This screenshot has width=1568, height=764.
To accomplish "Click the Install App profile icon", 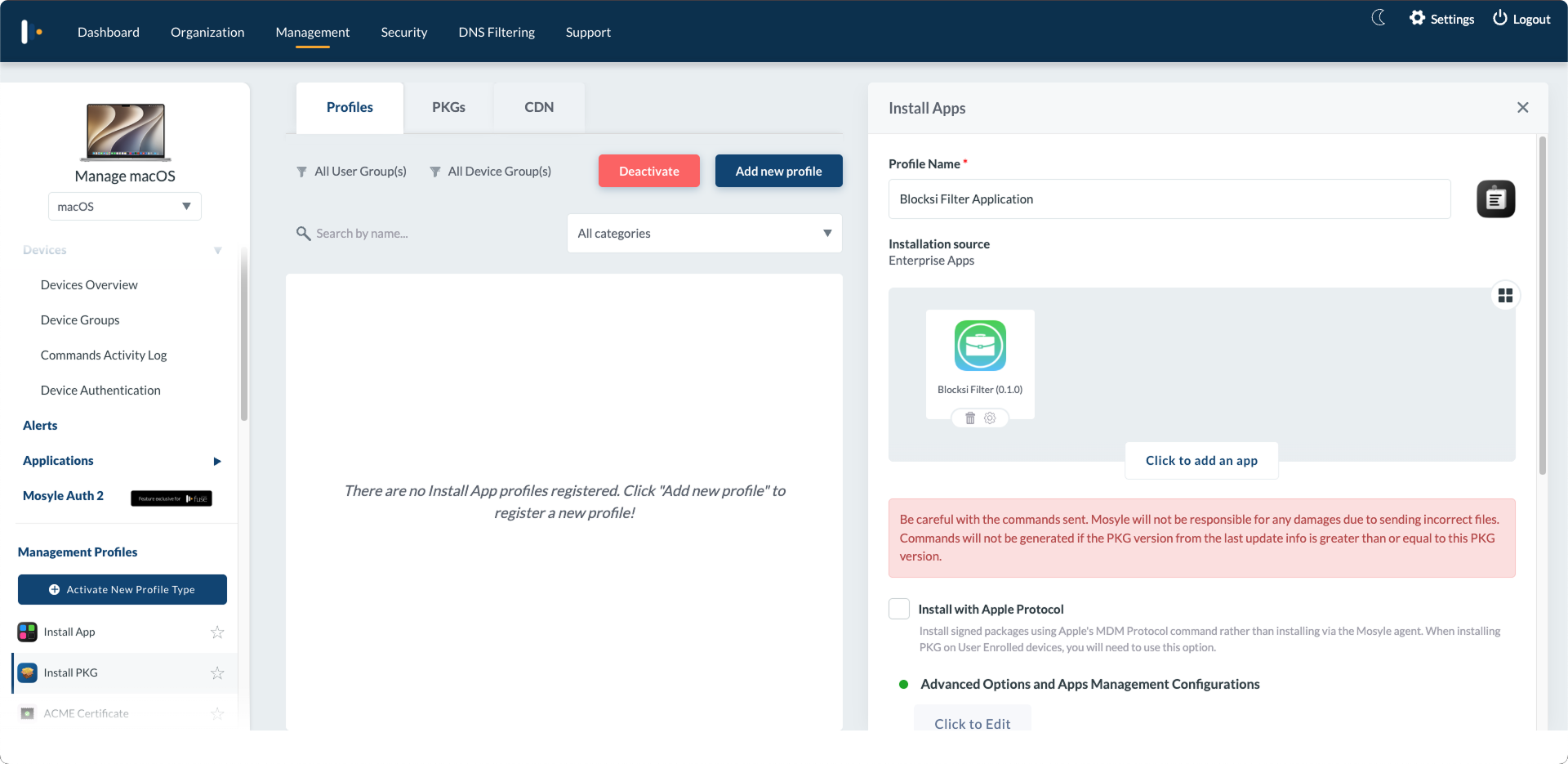I will [x=28, y=632].
